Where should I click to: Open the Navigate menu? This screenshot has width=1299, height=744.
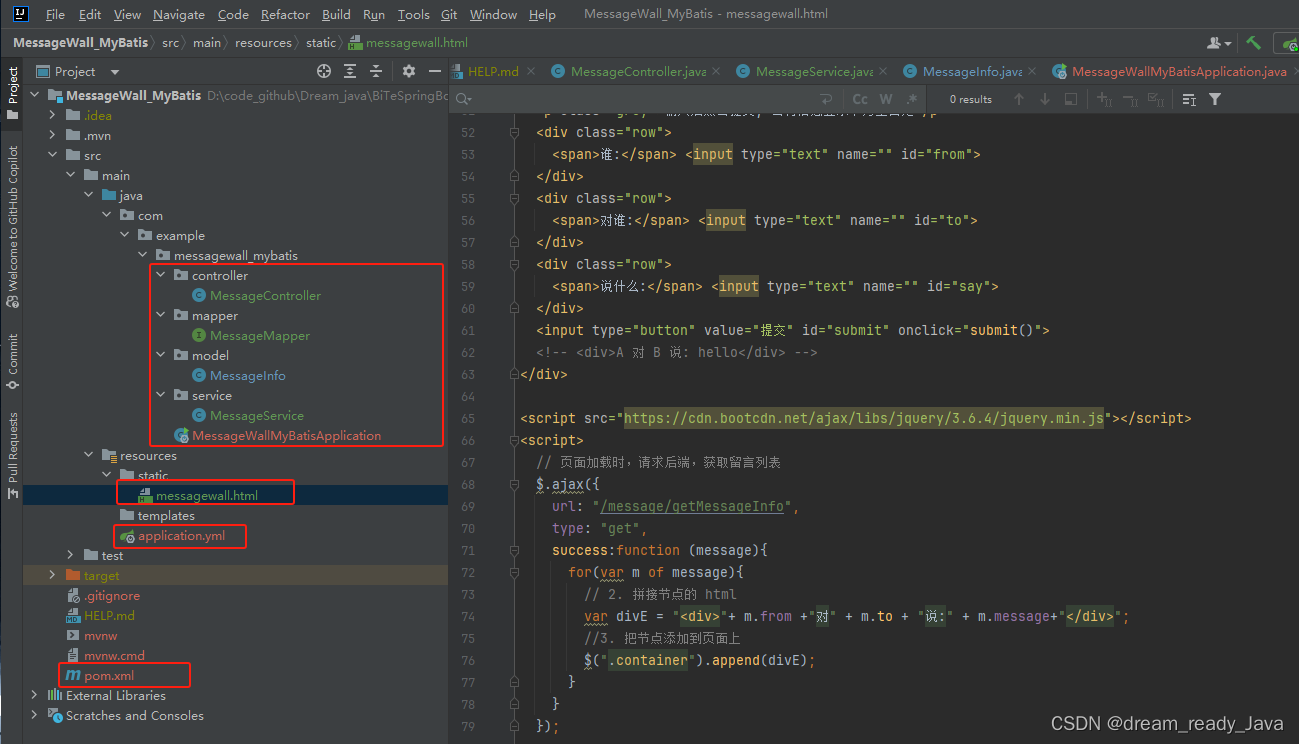tap(179, 14)
